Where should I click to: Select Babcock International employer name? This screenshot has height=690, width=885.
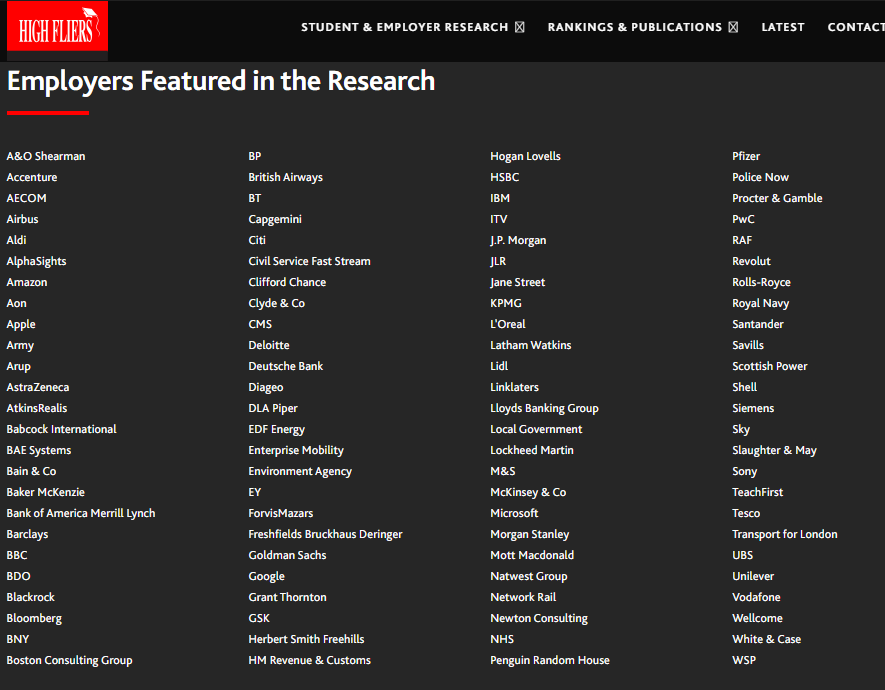(x=62, y=429)
